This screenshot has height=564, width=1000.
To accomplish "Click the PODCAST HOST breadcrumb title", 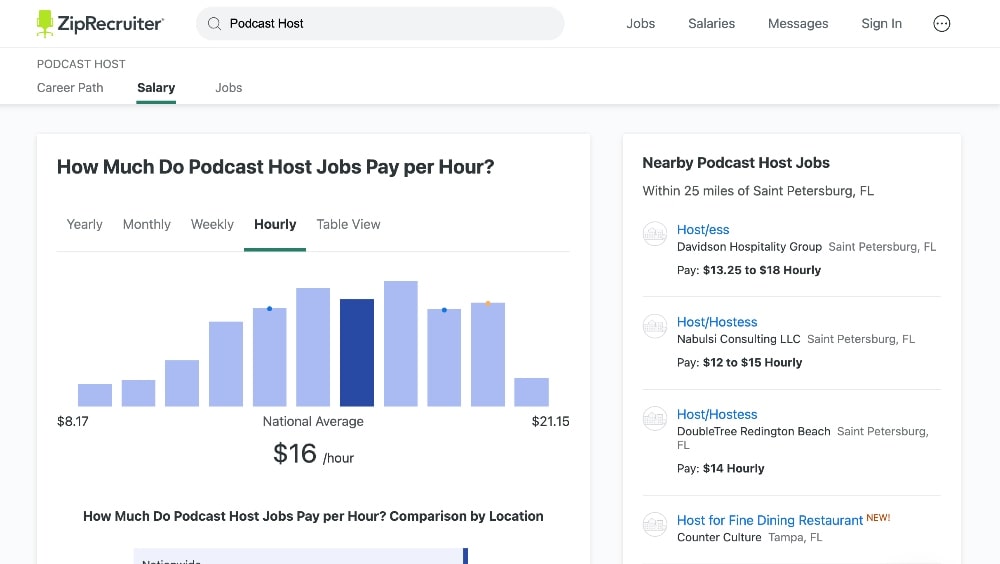I will 81,64.
